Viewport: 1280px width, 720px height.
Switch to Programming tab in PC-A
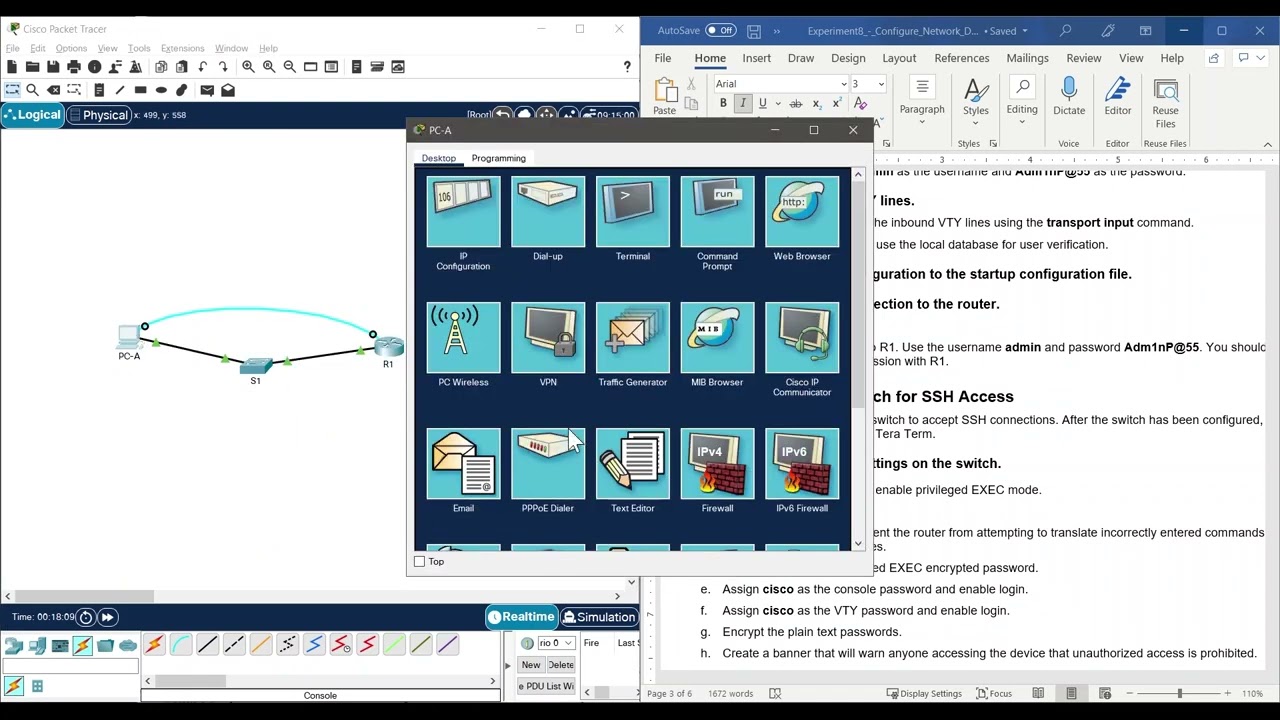[498, 158]
